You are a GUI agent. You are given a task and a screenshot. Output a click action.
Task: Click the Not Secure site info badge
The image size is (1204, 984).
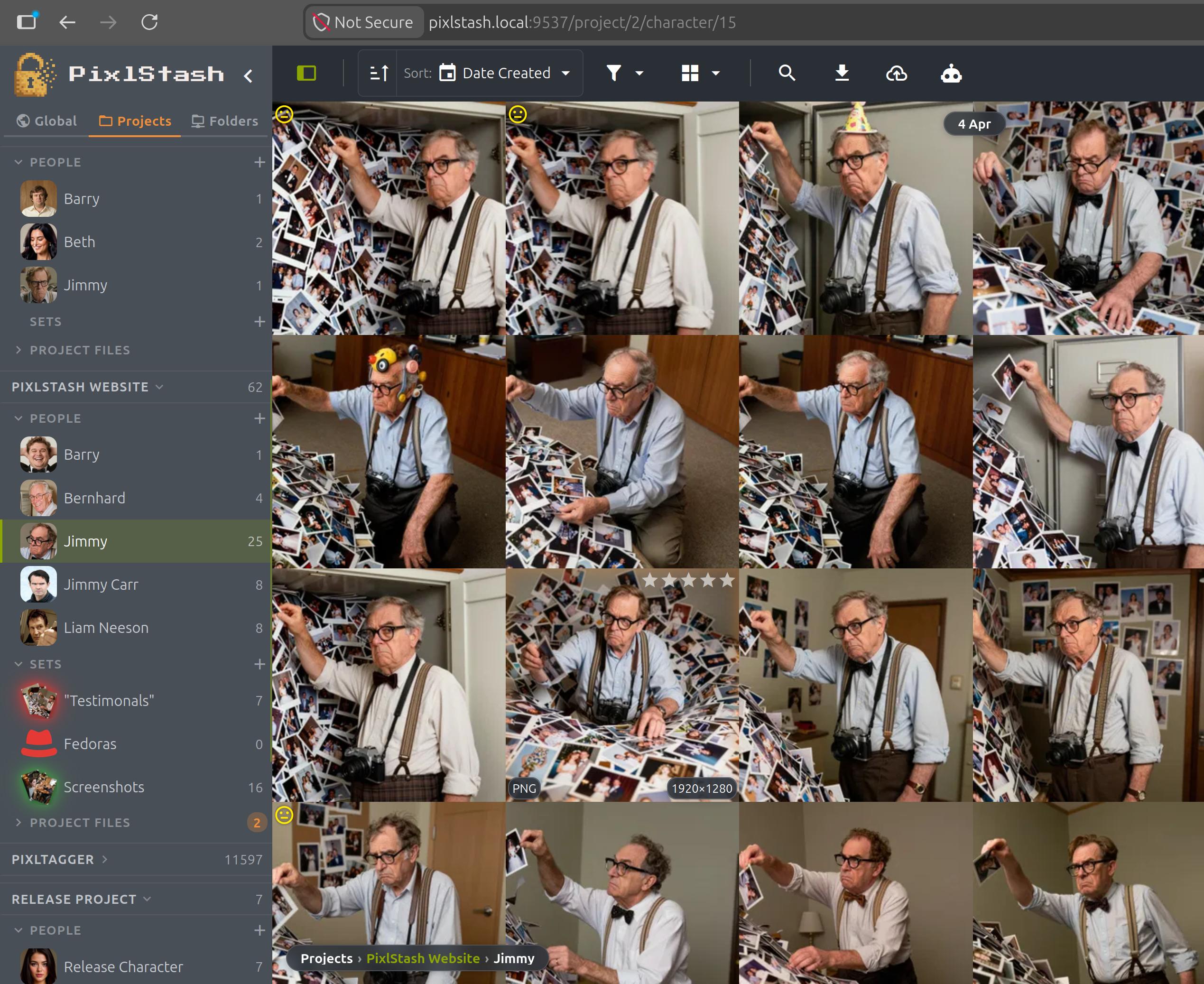[363, 22]
